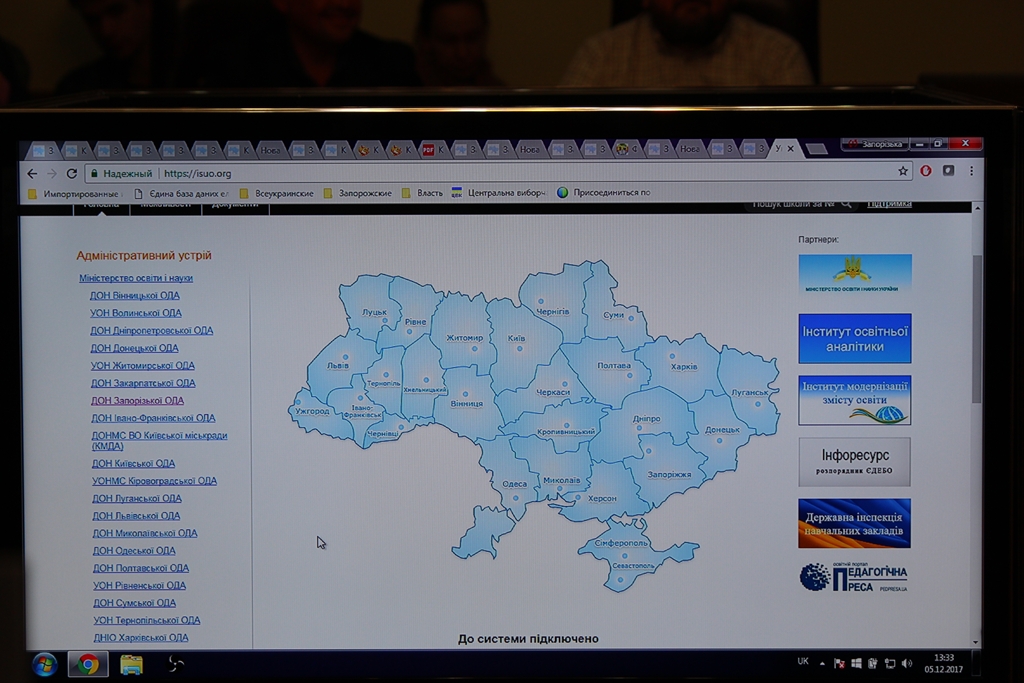Click the Пошук школи search field
The image size is (1024, 683).
pos(793,204)
